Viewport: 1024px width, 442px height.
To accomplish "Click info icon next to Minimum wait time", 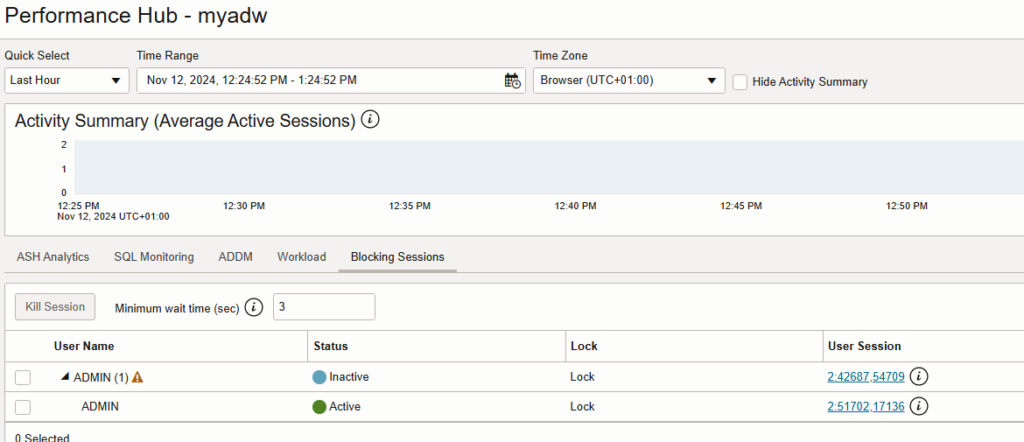I will [254, 307].
